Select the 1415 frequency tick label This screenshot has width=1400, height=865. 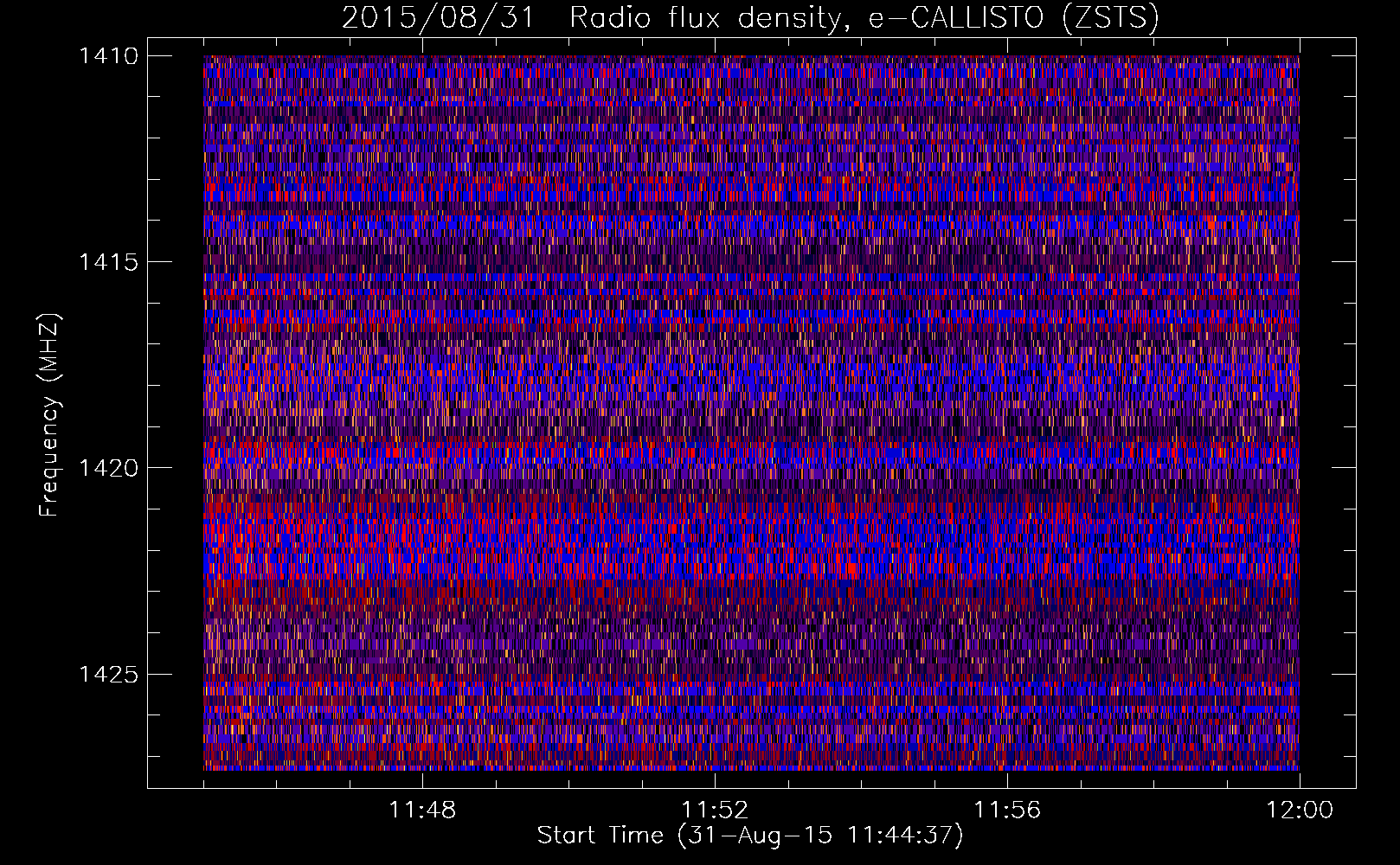click(109, 262)
